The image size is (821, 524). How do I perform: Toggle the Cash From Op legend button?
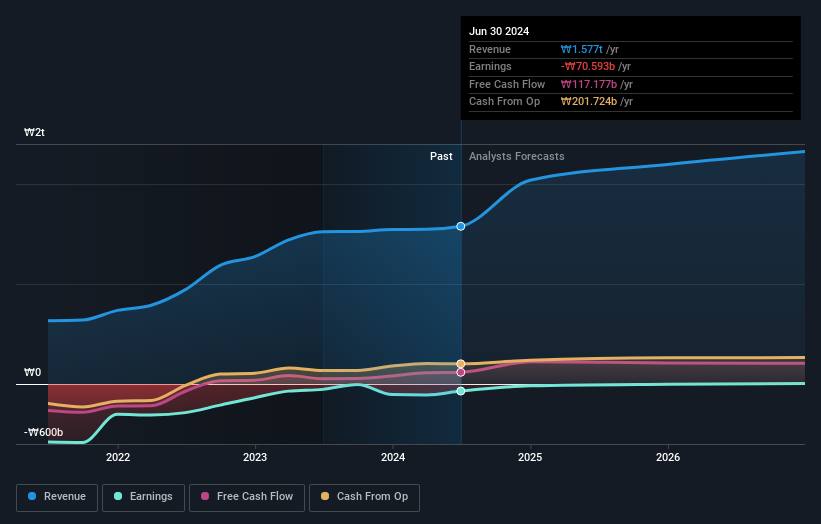coord(364,497)
